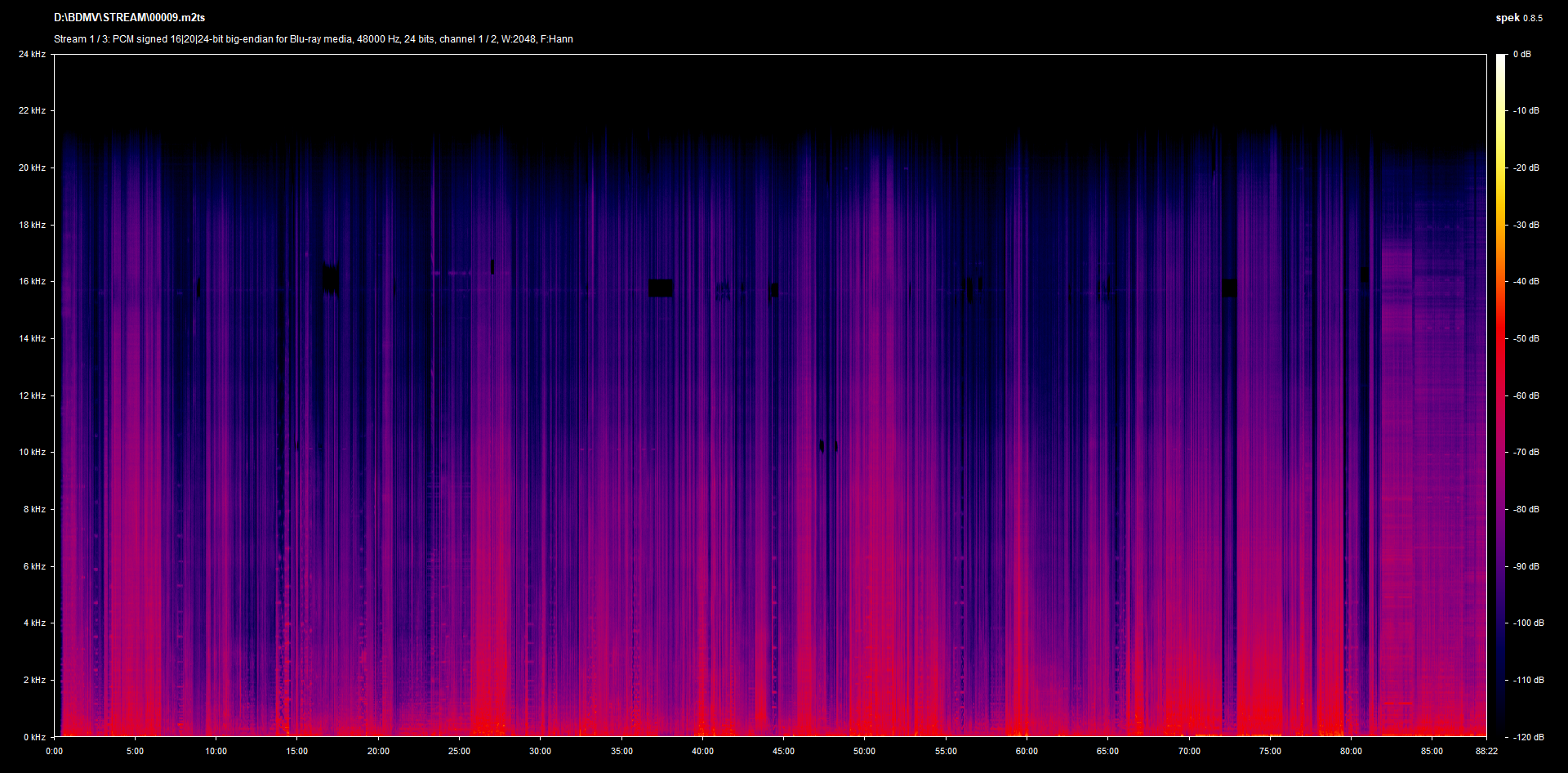Click the 25:00 time axis marker

pos(459,751)
